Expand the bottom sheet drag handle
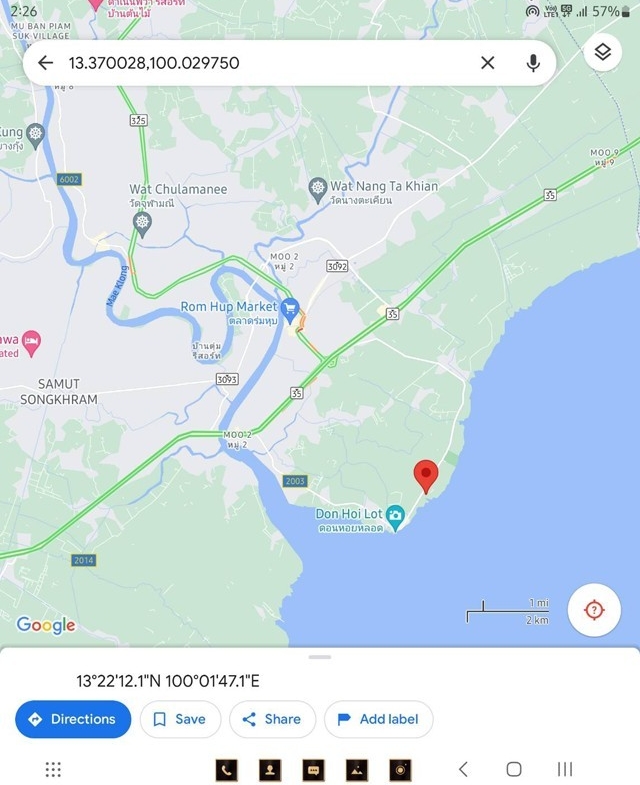Viewport: 640px width, 785px height. [x=319, y=657]
